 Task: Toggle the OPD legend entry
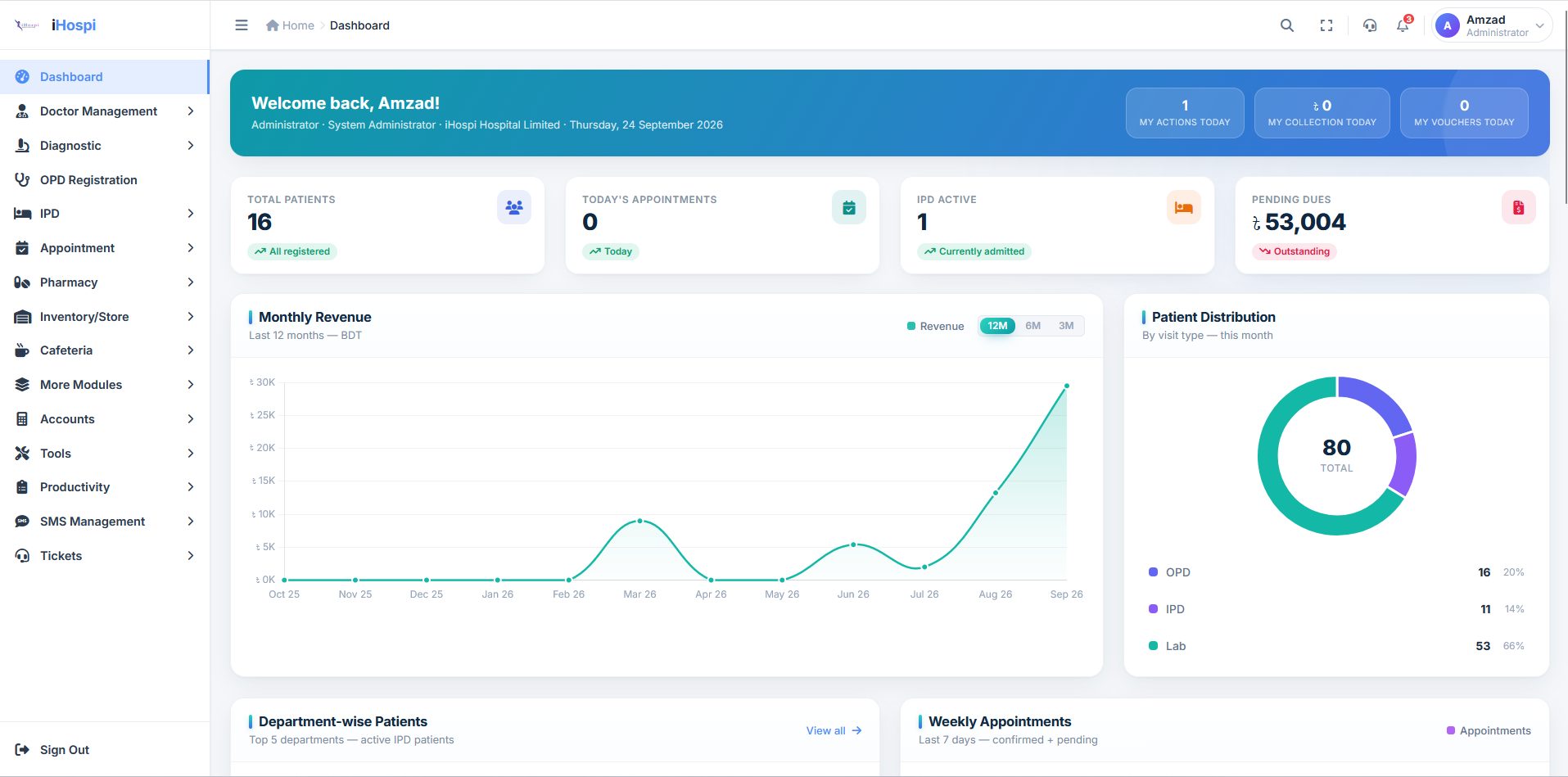coord(1336,572)
